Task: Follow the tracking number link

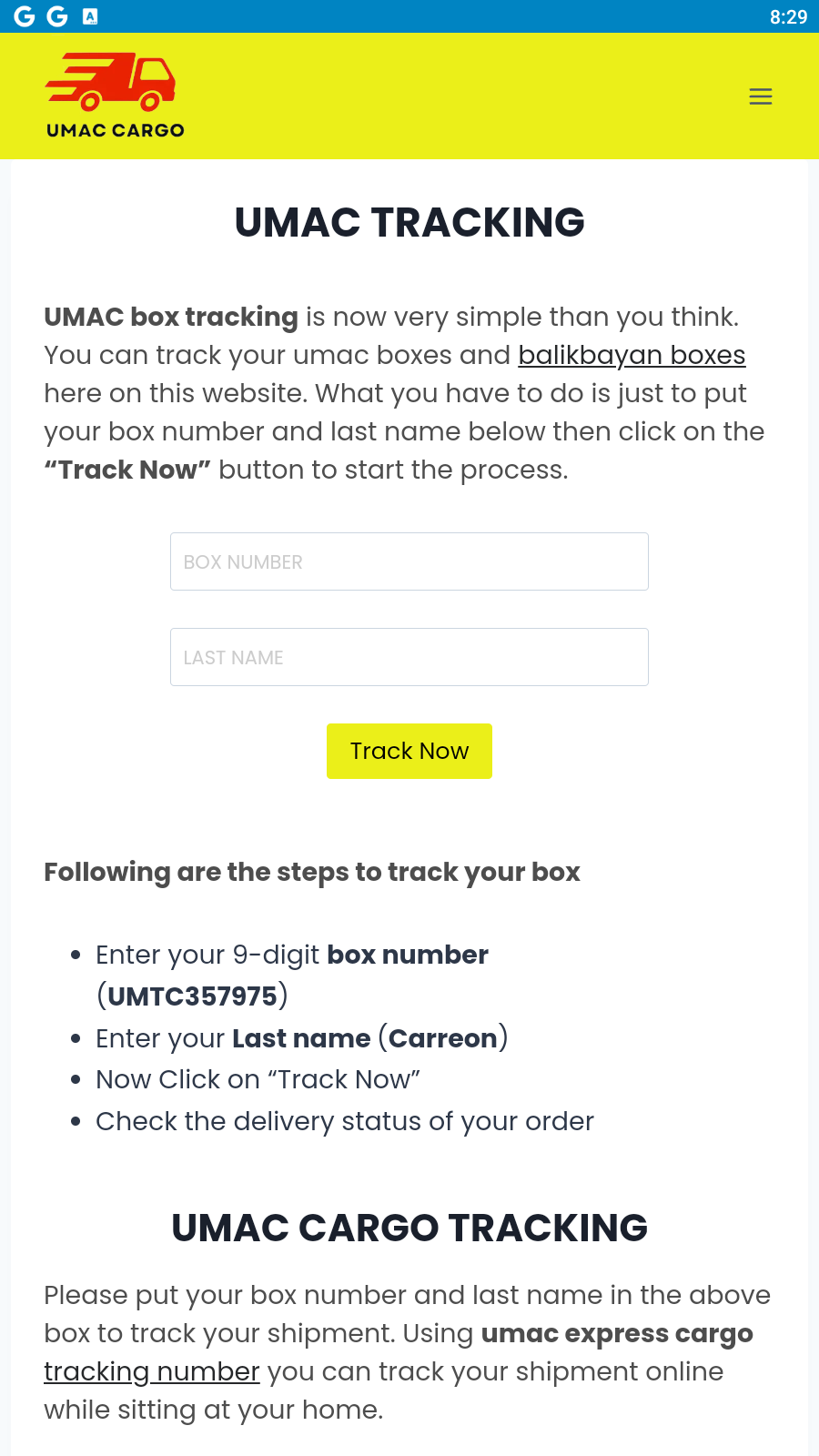Action: tap(152, 1371)
